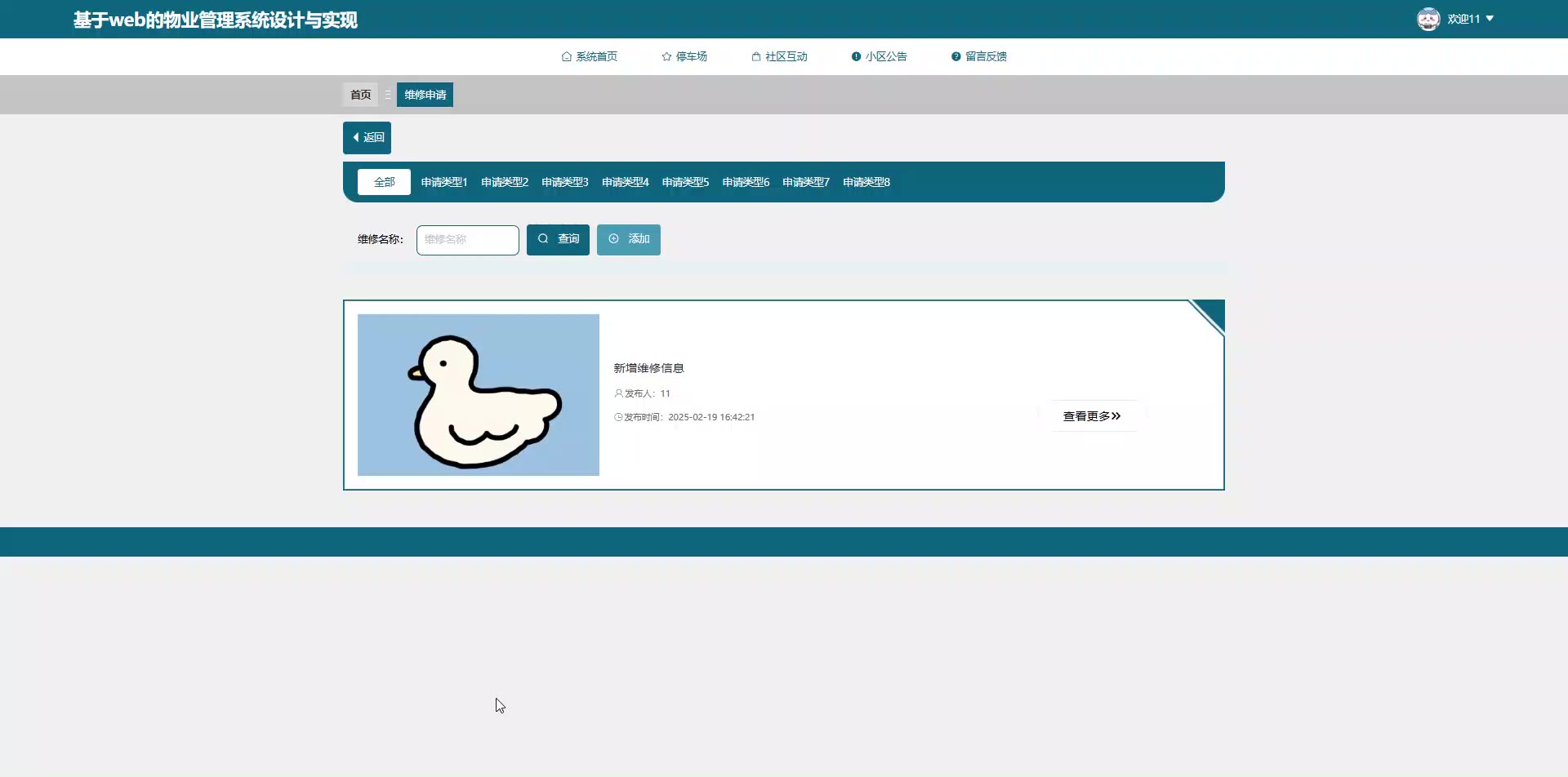
Task: Open the 留言反馈 menu item
Action: coord(978,56)
